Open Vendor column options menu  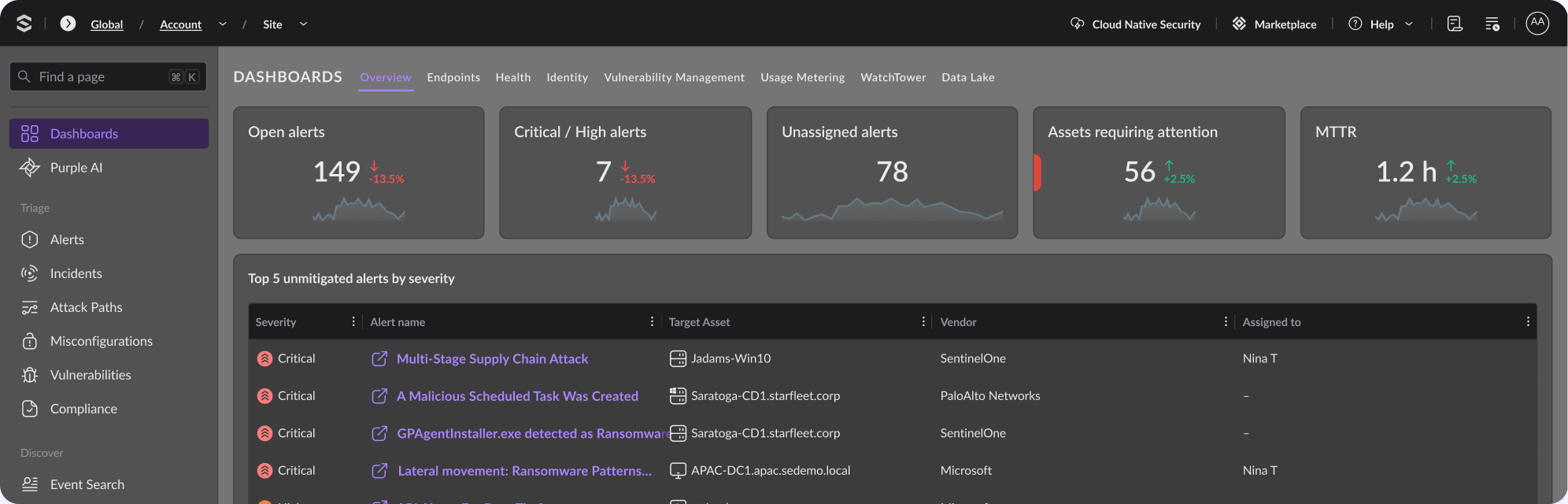pos(1226,321)
